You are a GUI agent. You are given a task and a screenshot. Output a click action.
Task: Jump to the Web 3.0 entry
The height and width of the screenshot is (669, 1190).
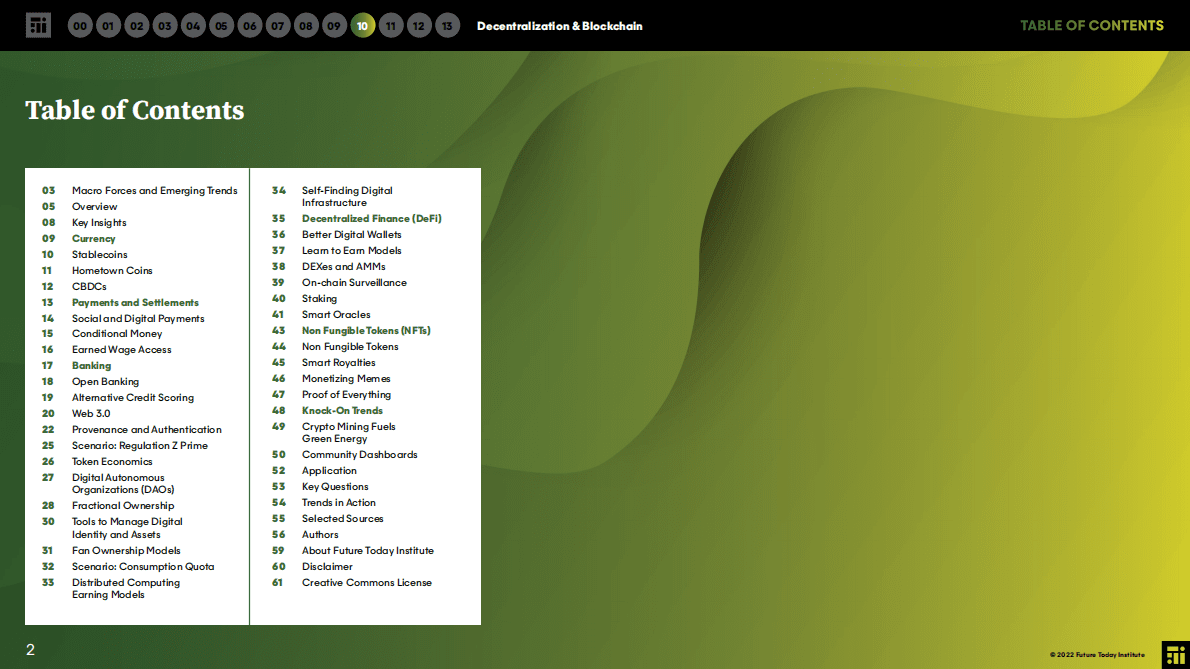tap(91, 414)
